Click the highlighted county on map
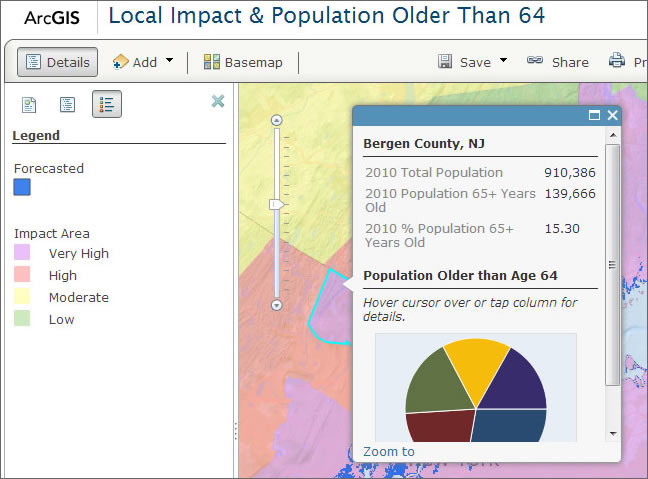The width and height of the screenshot is (648, 479). pos(331,308)
